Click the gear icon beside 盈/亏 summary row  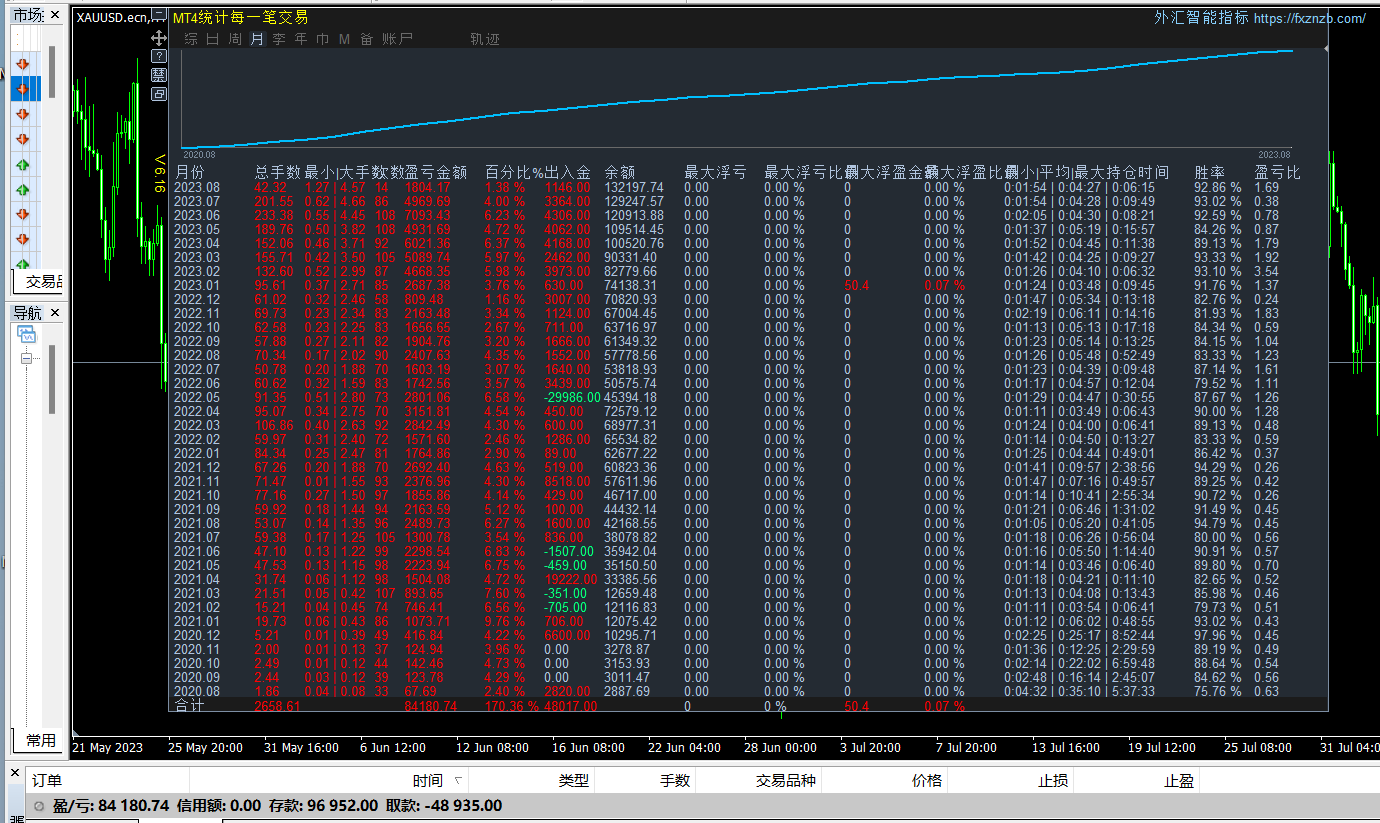38,806
